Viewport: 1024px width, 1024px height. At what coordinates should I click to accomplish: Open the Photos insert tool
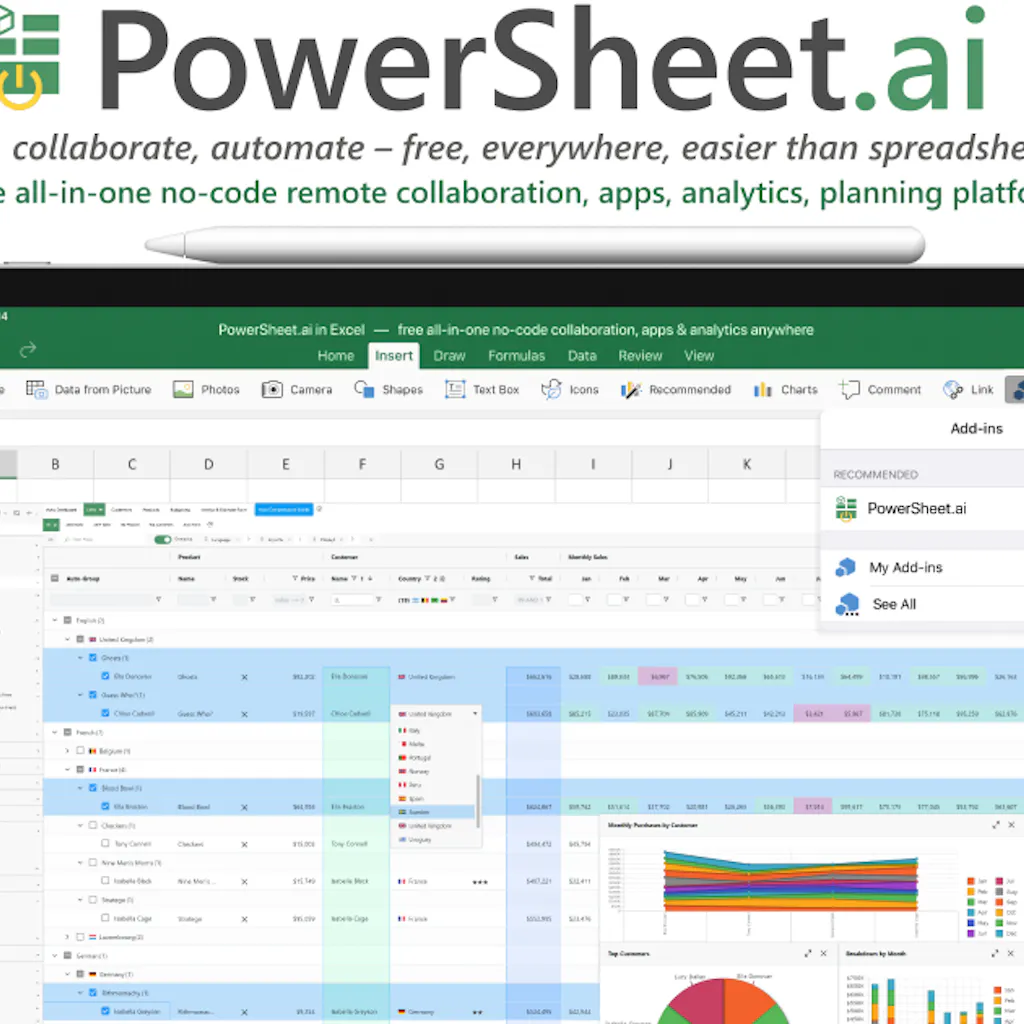(207, 389)
